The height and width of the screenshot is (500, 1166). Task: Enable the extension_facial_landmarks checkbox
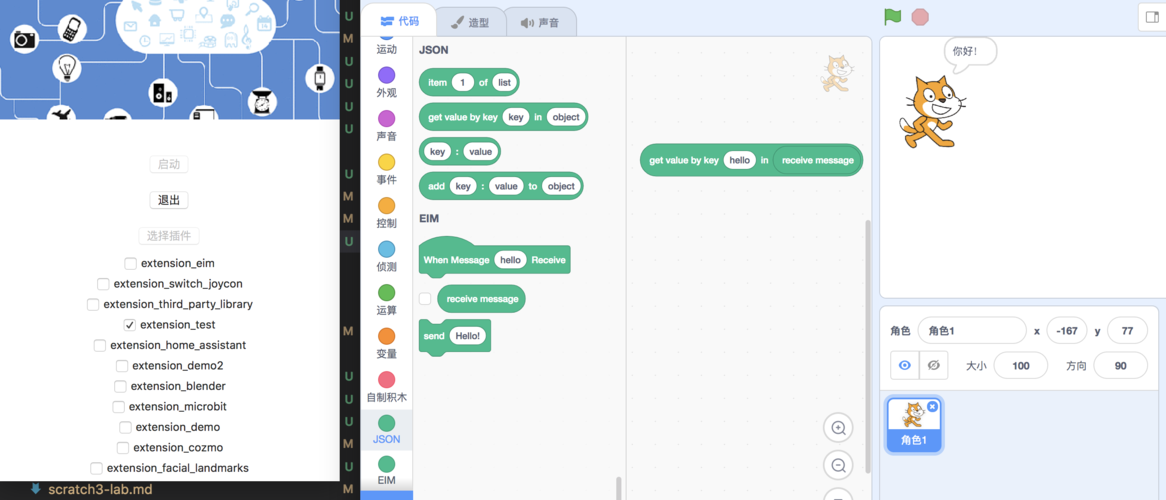[96, 468]
